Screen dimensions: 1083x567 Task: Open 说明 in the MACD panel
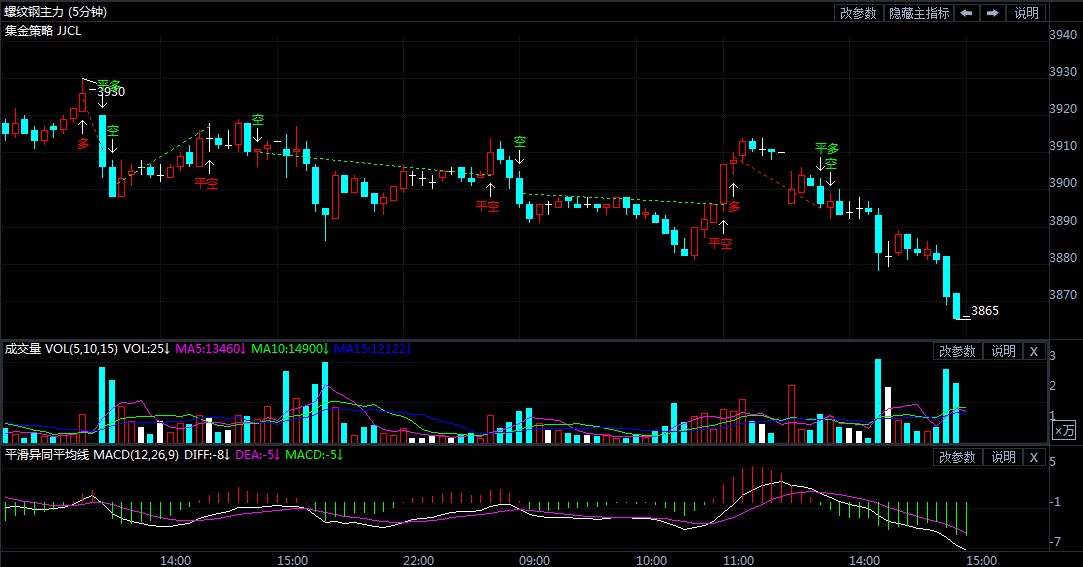(x=1002, y=457)
